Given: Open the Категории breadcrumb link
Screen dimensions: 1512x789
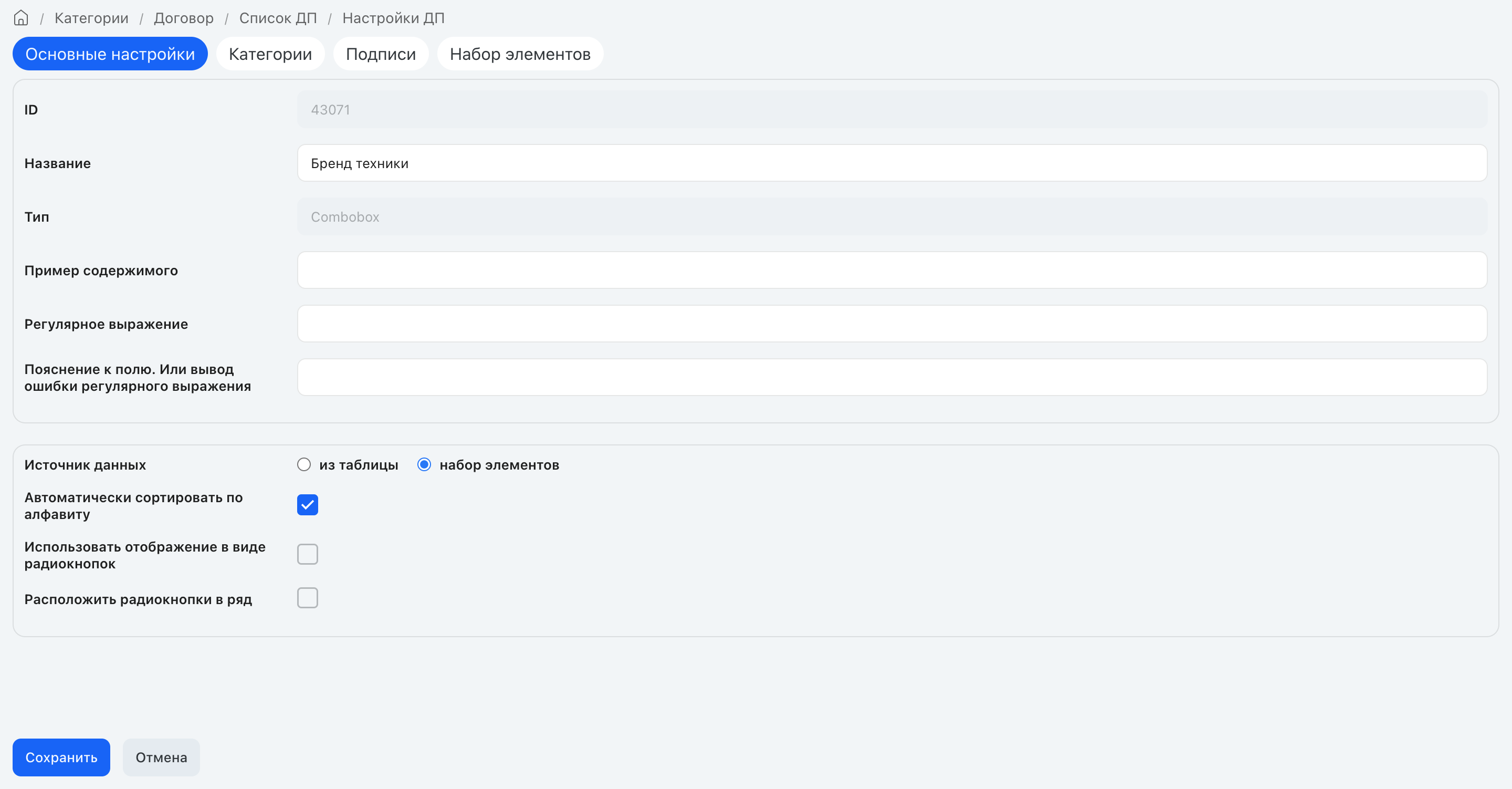Looking at the screenshot, I should tap(91, 18).
